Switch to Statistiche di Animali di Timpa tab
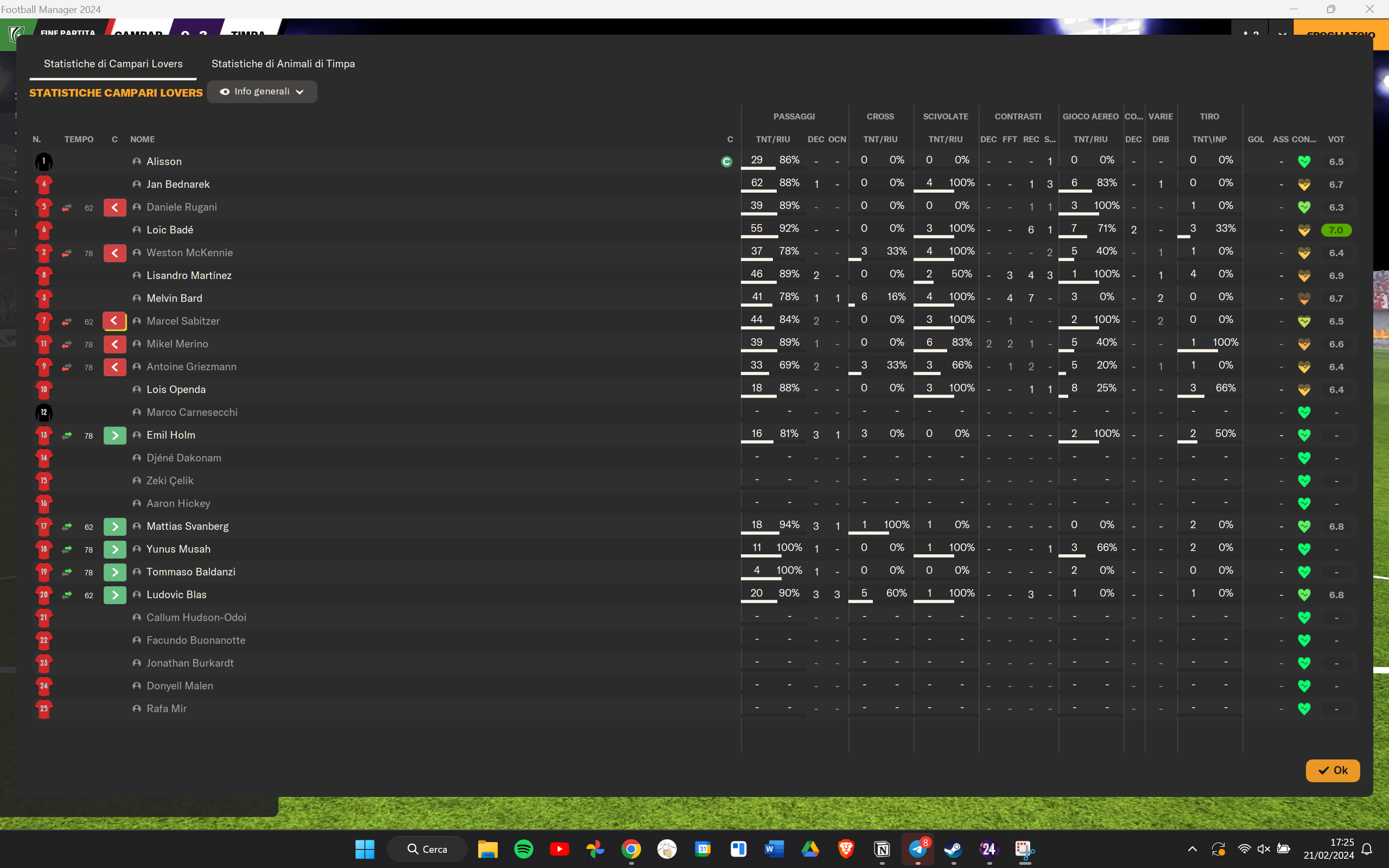Image resolution: width=1389 pixels, height=868 pixels. coord(283,64)
